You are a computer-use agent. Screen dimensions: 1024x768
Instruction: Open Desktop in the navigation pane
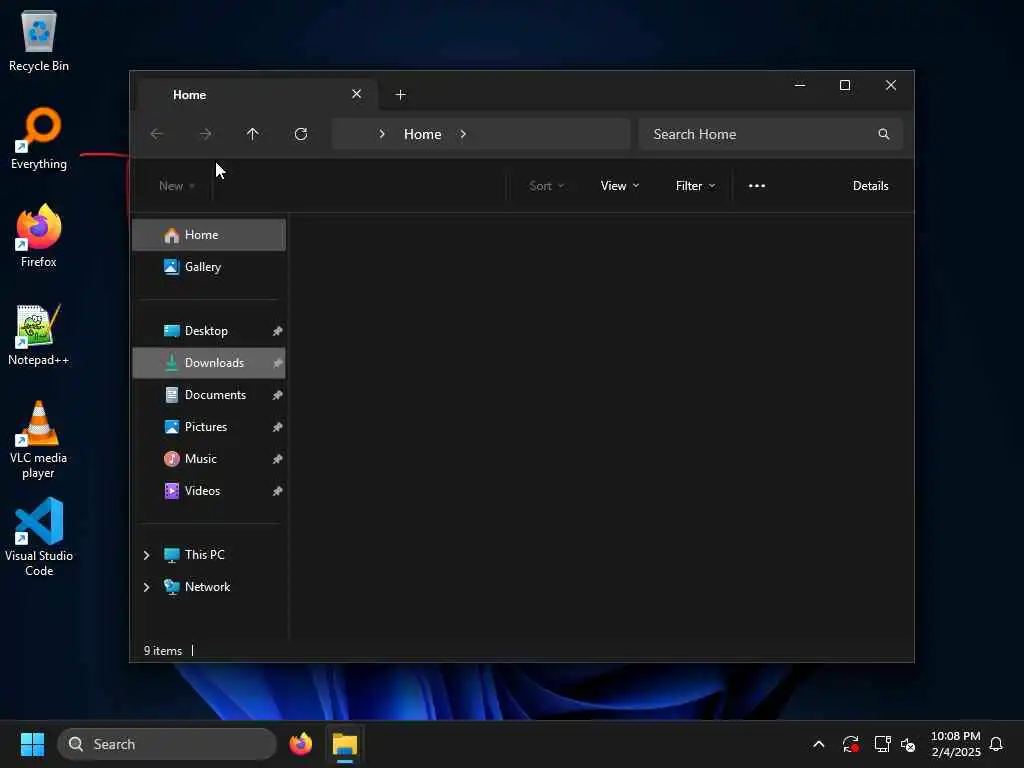pos(209,330)
